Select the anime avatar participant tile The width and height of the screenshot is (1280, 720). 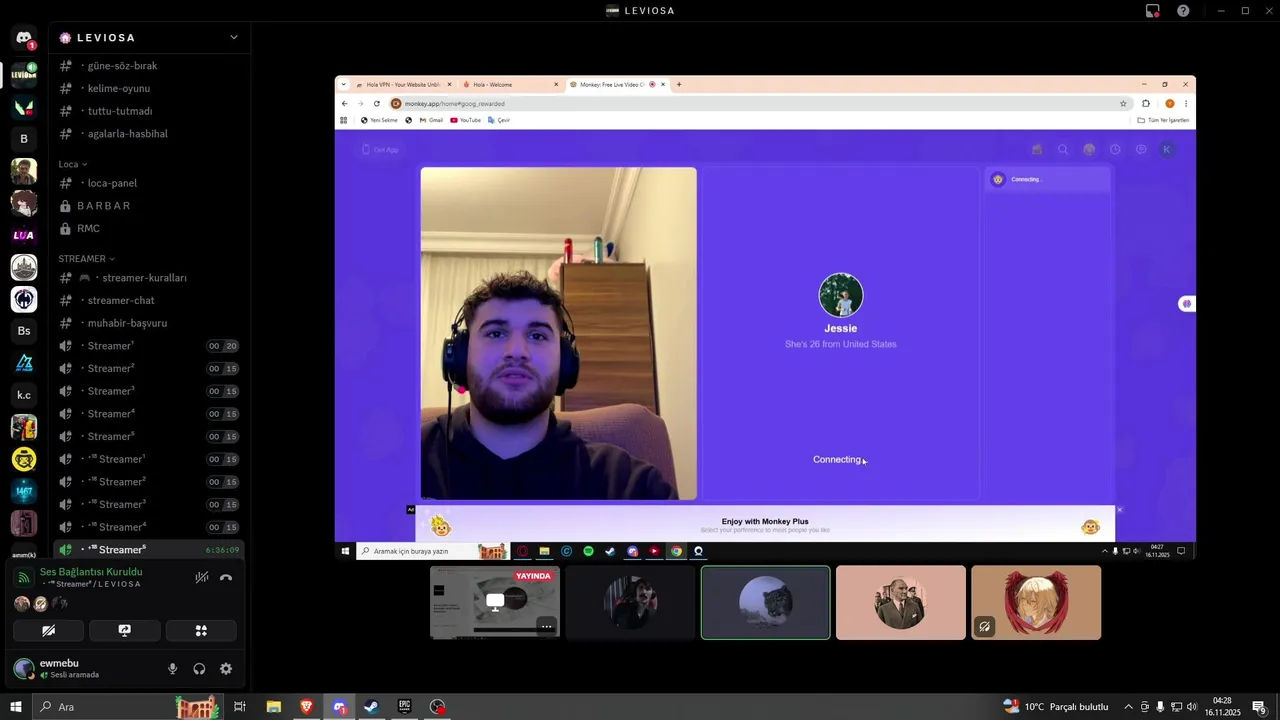coord(1036,602)
